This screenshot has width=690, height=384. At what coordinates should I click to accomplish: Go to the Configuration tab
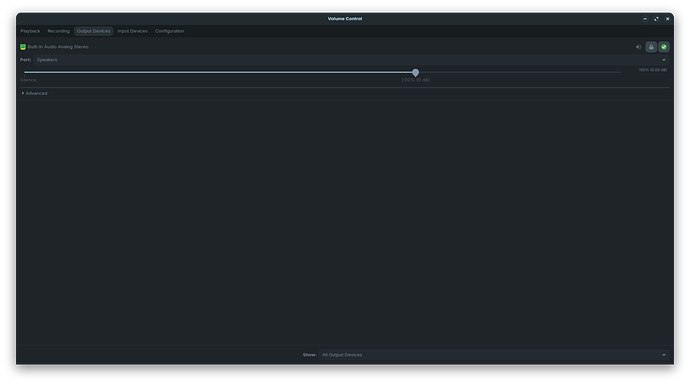click(169, 31)
